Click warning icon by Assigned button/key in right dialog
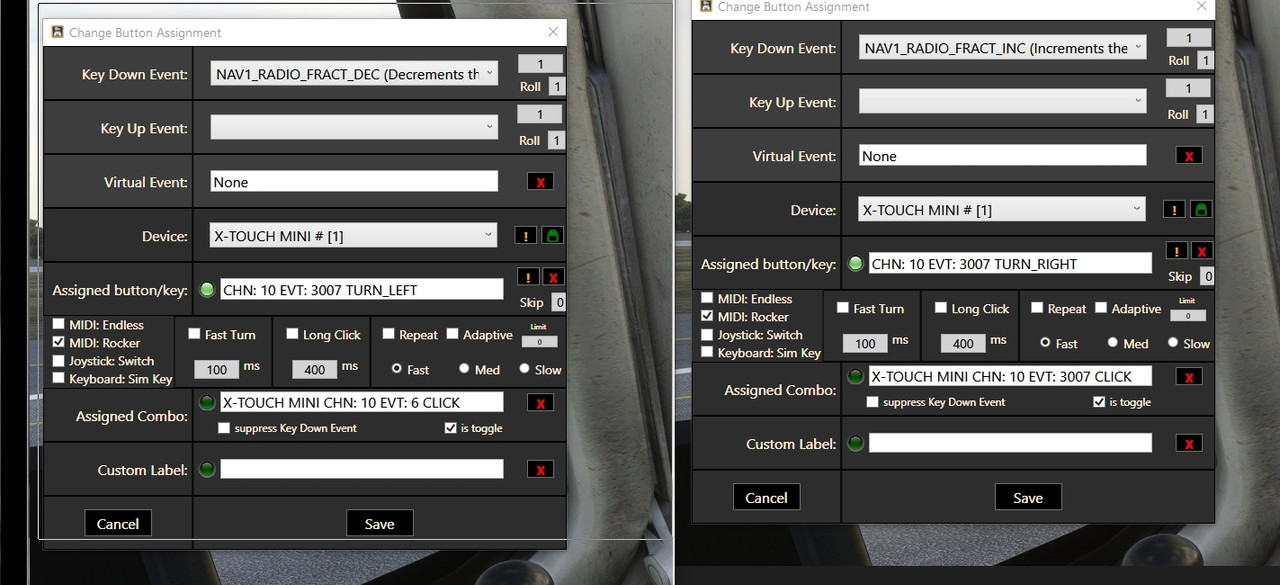The width and height of the screenshot is (1280, 585). (x=1176, y=251)
